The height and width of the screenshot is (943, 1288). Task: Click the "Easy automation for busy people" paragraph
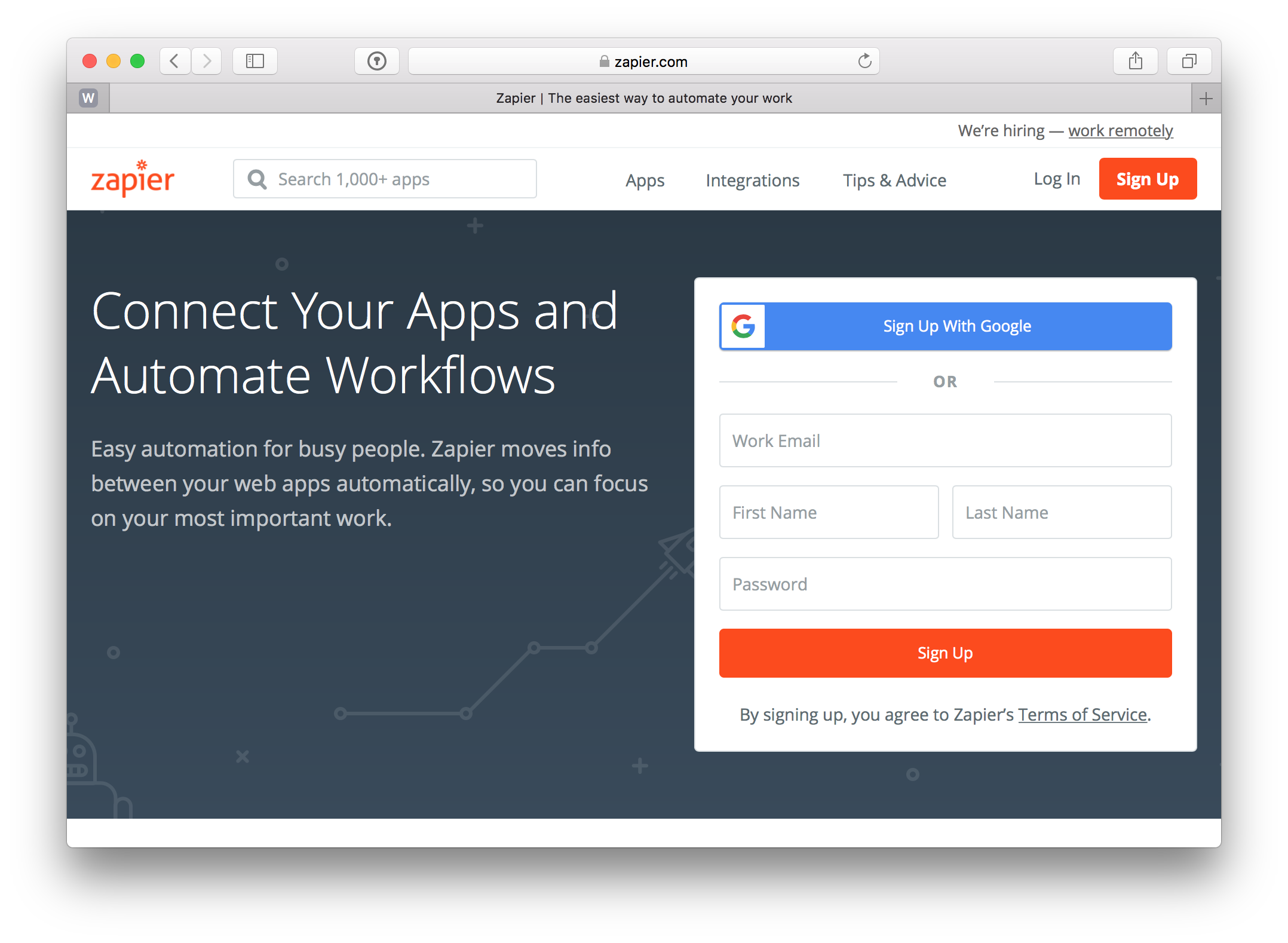(x=369, y=483)
